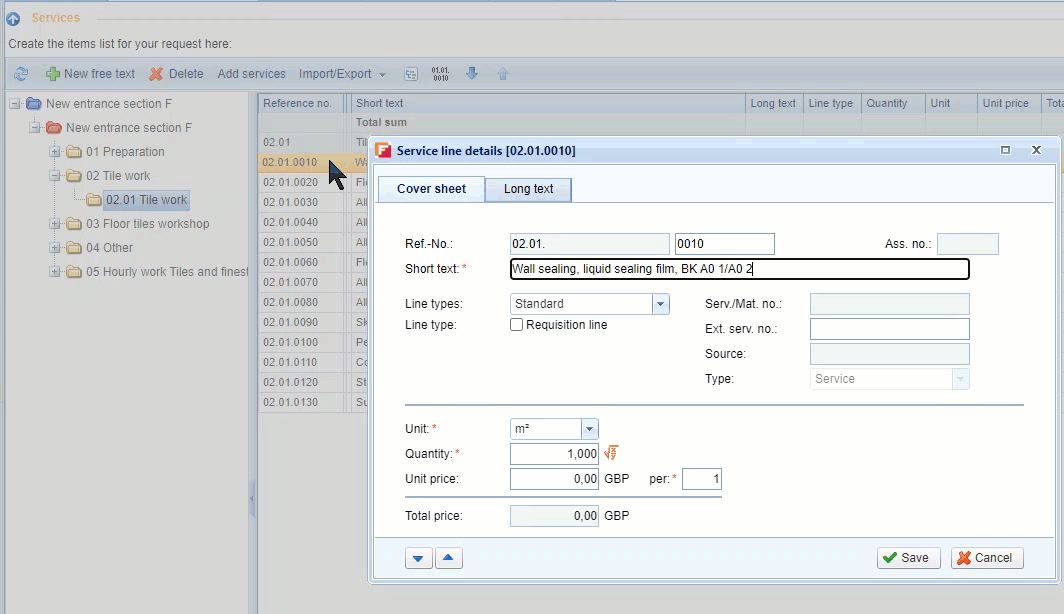
Task: Click the Save button
Action: pos(904,558)
